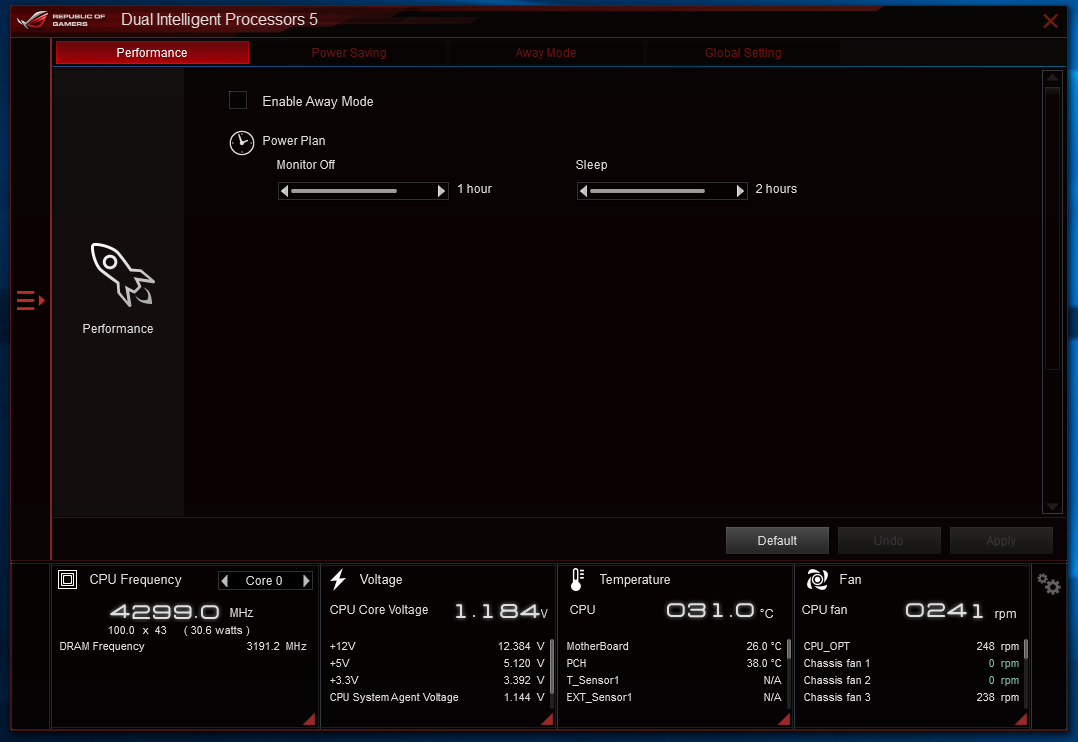Screen dimensions: 1078x742
Task: Select the Performance tab
Action: click(x=152, y=52)
